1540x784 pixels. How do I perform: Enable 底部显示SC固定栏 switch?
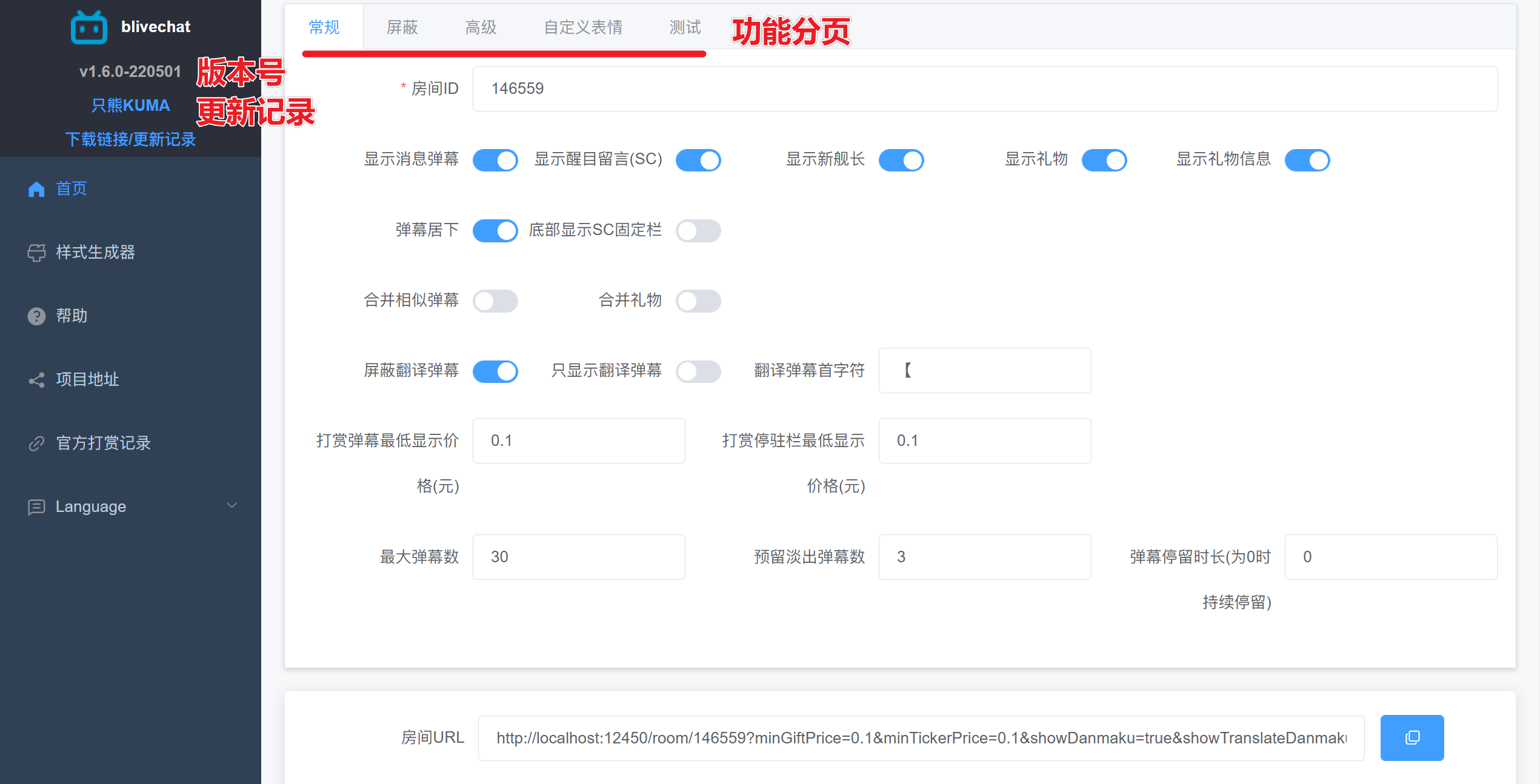pos(698,231)
